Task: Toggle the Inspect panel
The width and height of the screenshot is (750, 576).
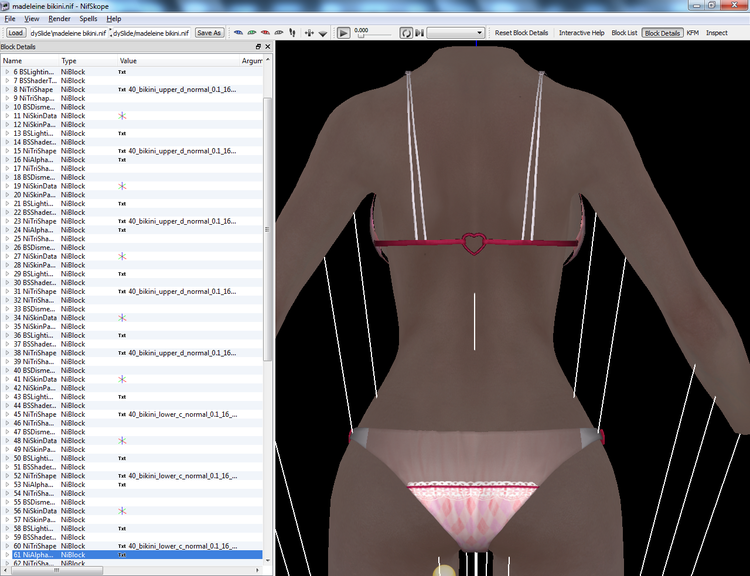Action: 717,33
